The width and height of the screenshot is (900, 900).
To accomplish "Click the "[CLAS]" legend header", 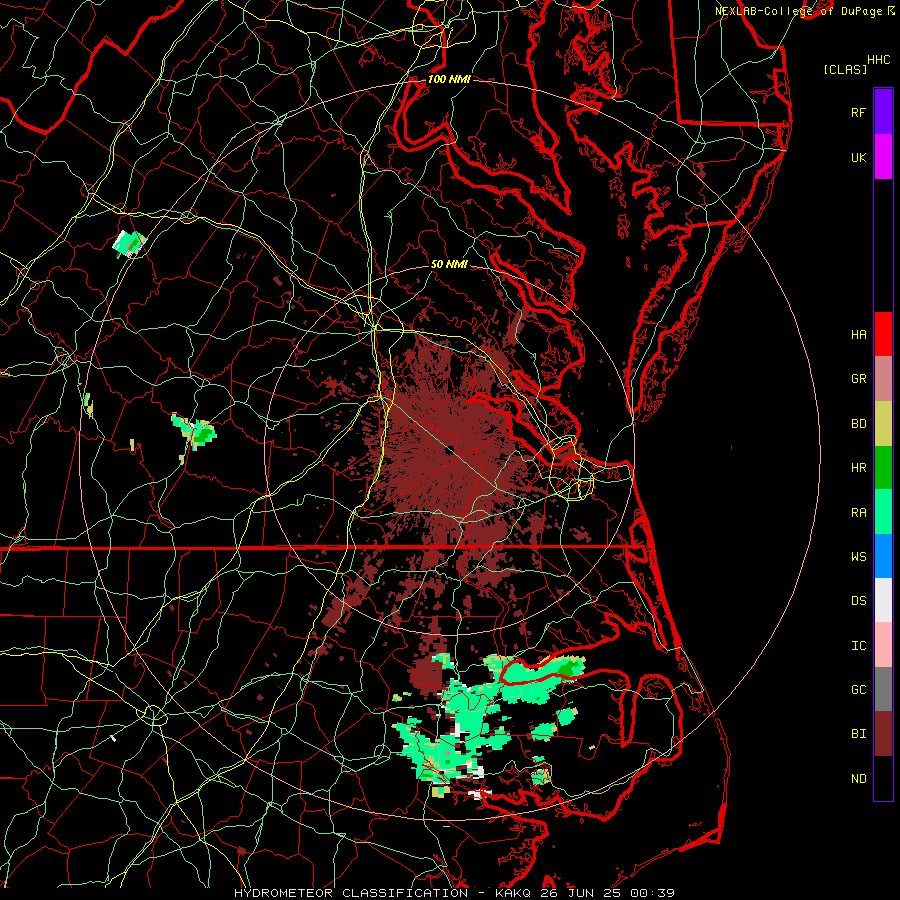I will coord(845,69).
